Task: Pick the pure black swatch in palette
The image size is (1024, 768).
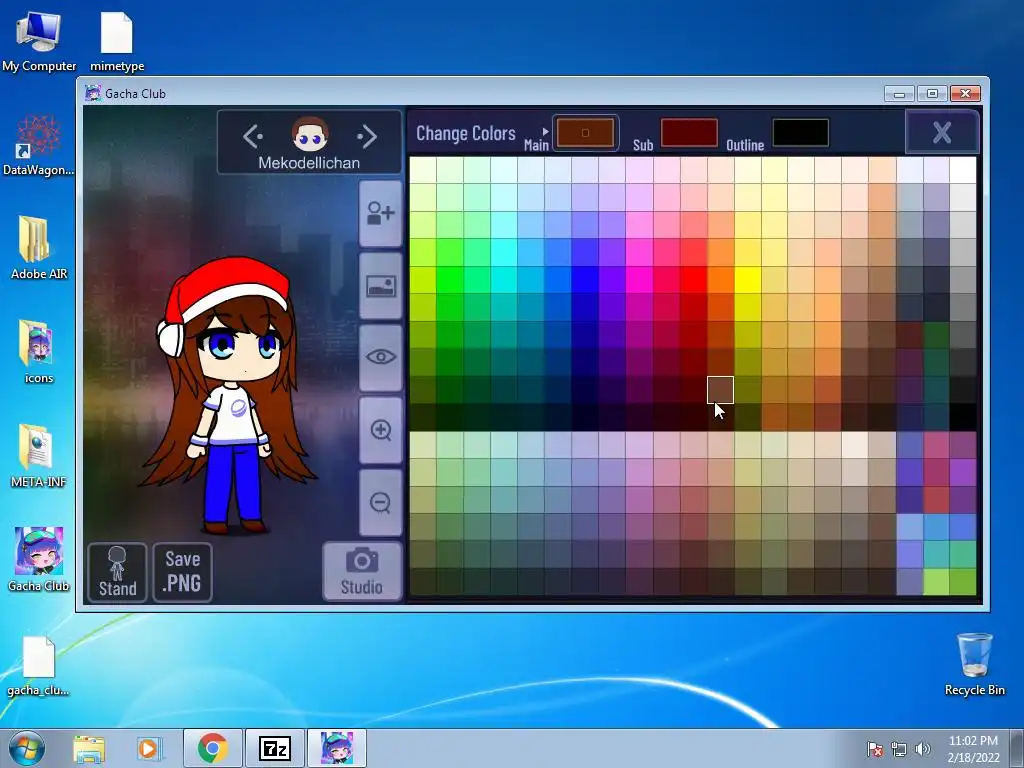Action: point(963,417)
